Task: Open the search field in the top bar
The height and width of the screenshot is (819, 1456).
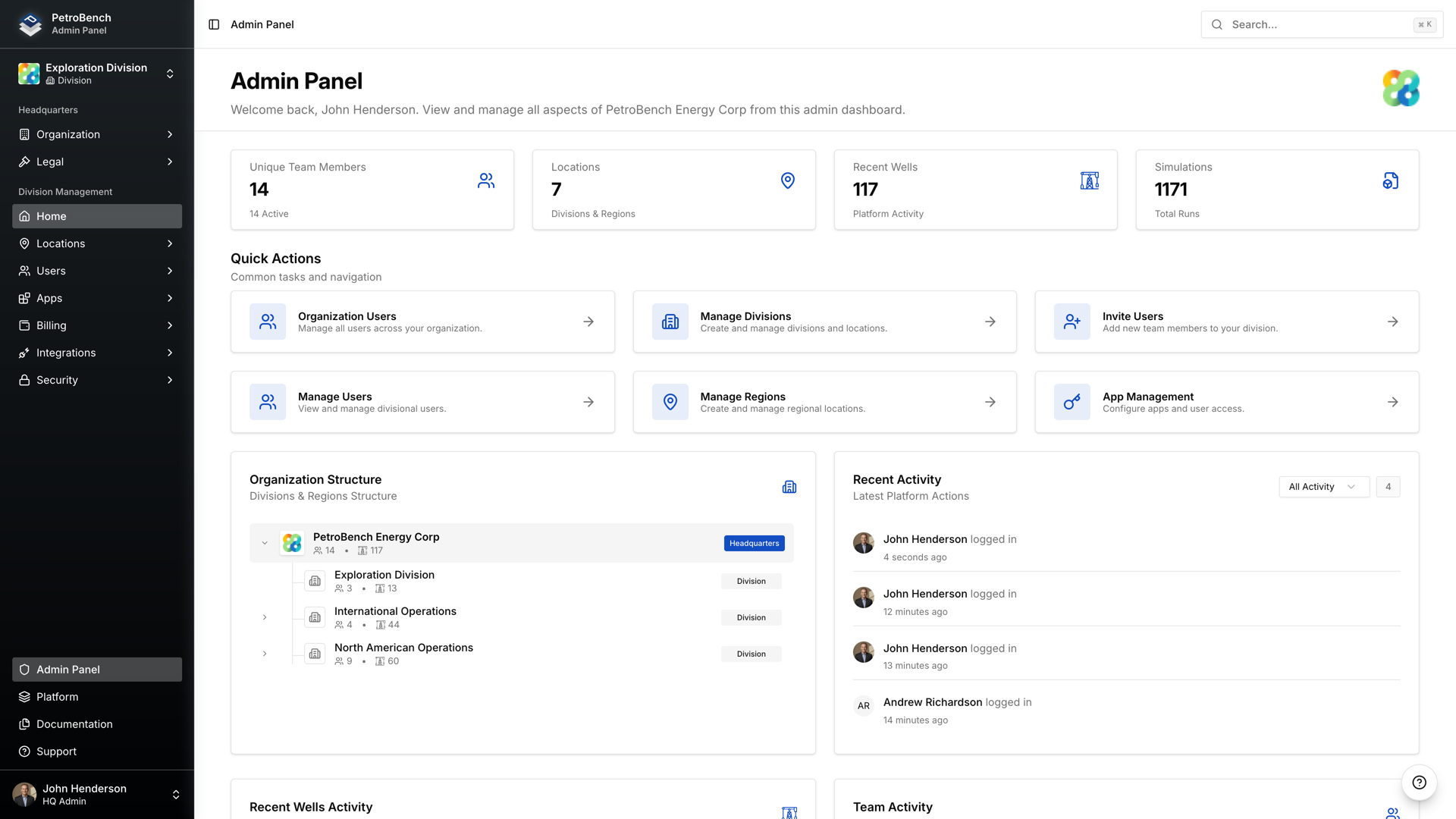Action: [1319, 24]
